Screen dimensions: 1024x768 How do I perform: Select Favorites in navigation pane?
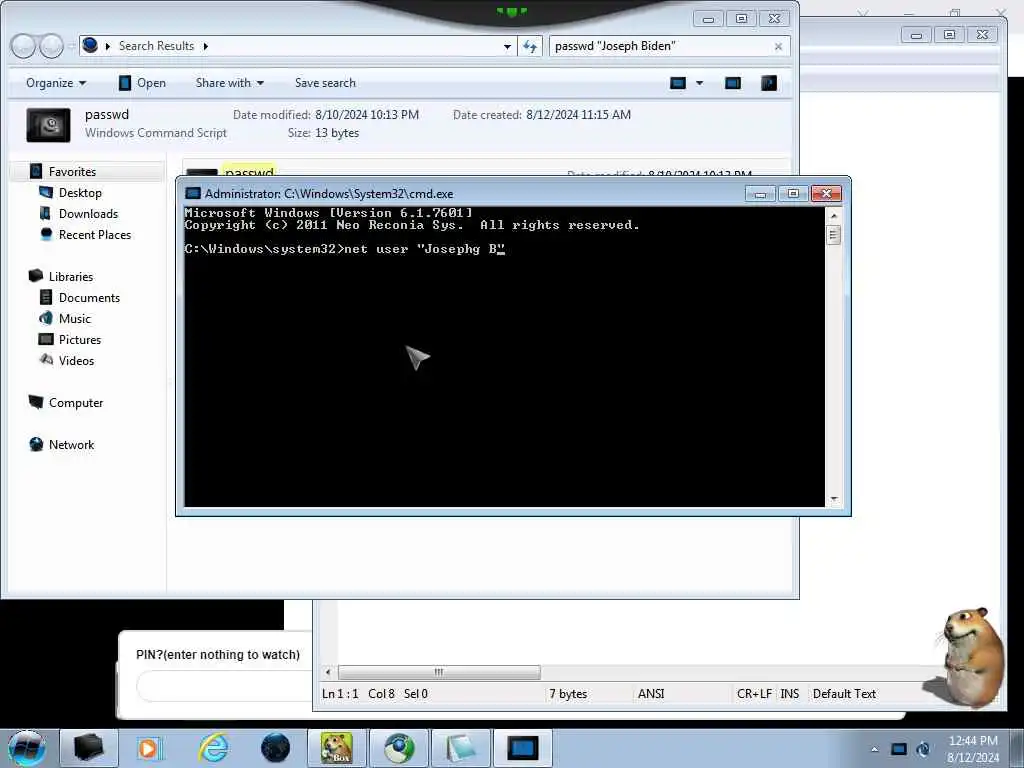(x=72, y=172)
